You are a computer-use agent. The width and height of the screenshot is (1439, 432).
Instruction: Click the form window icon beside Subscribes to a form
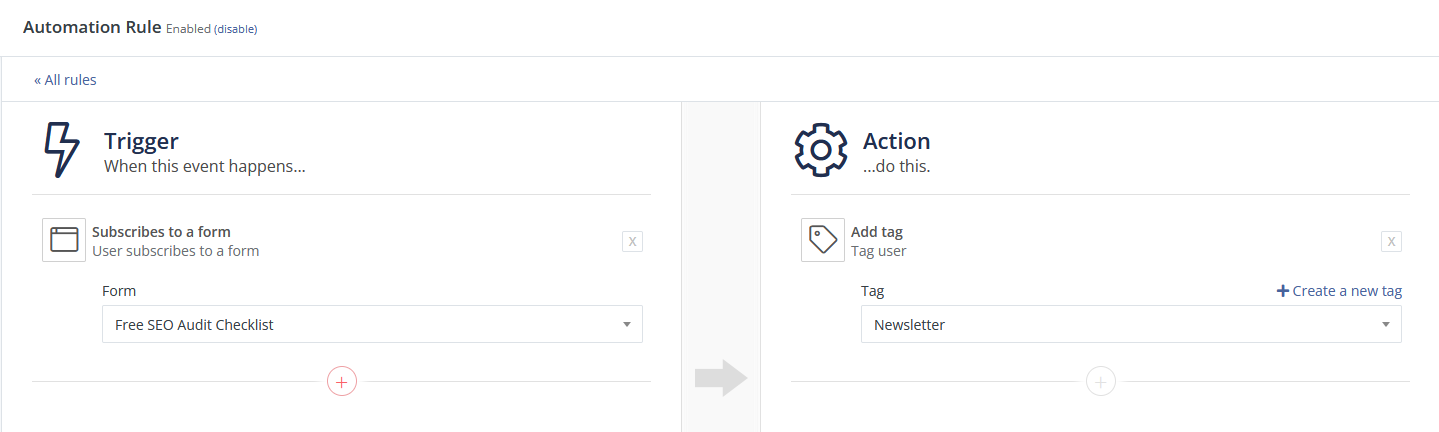tap(64, 240)
